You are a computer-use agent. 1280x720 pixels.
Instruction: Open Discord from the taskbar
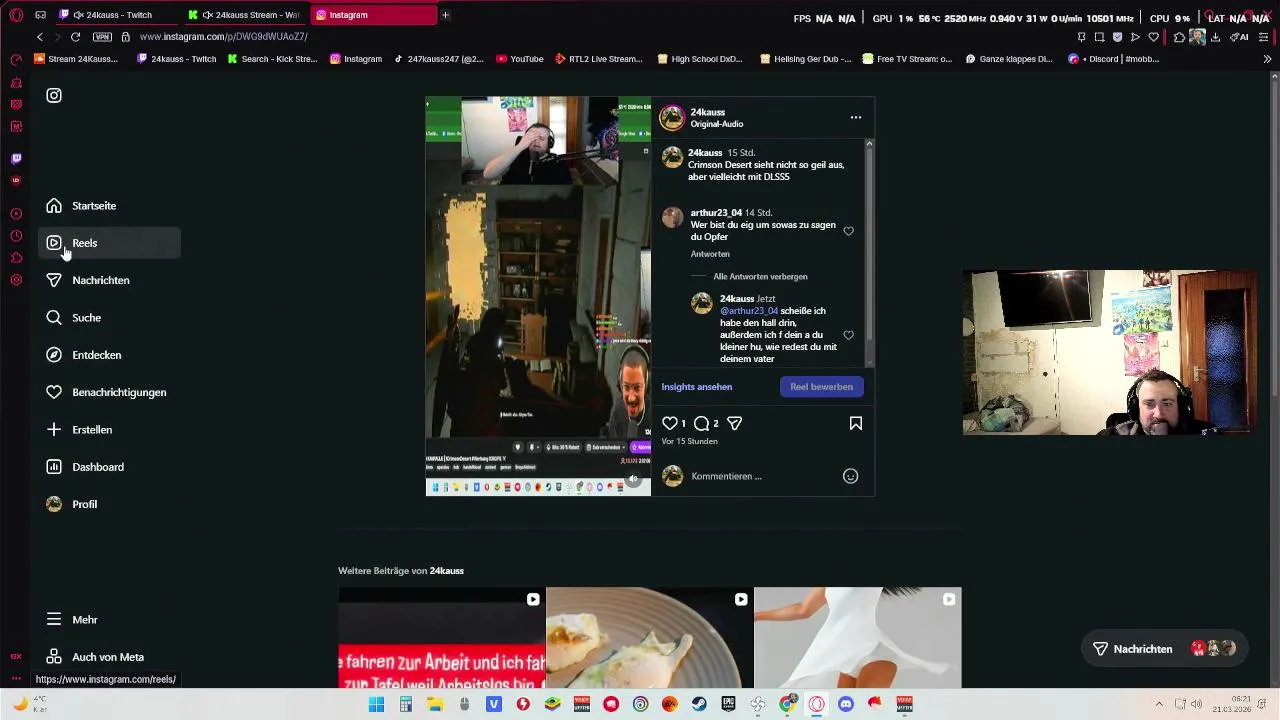pos(846,705)
